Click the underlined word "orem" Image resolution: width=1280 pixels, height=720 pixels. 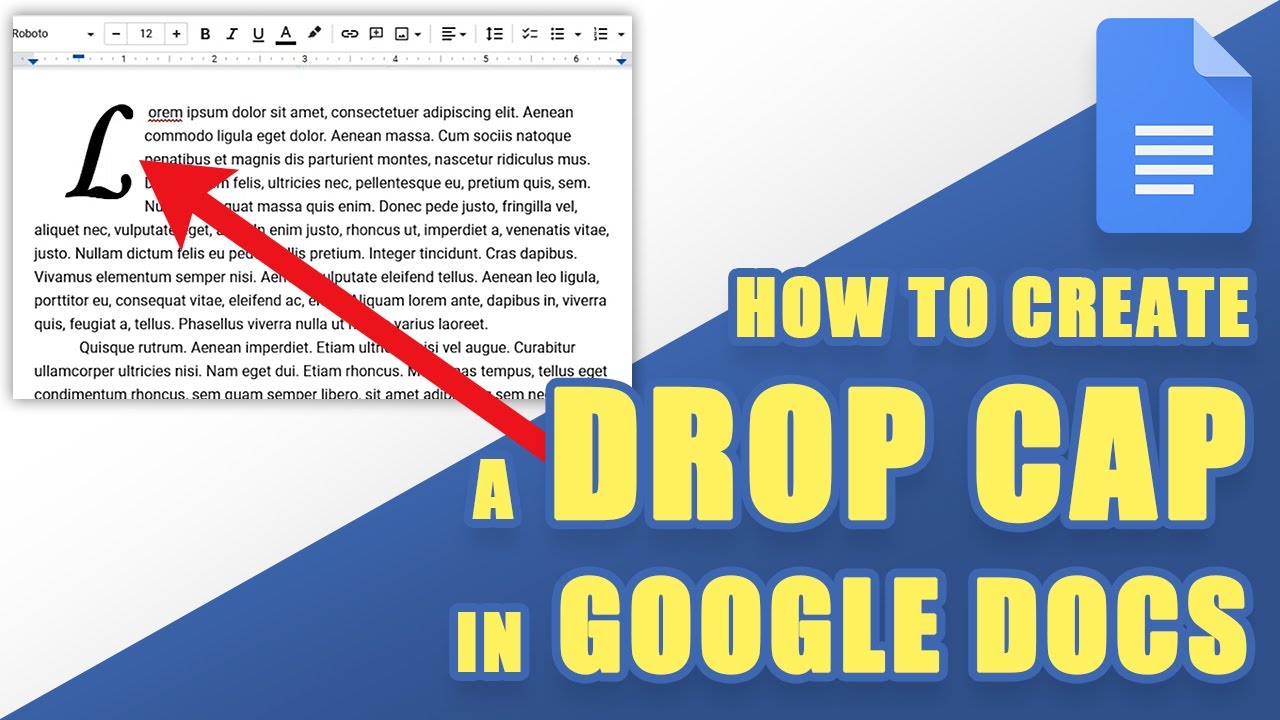[x=165, y=112]
